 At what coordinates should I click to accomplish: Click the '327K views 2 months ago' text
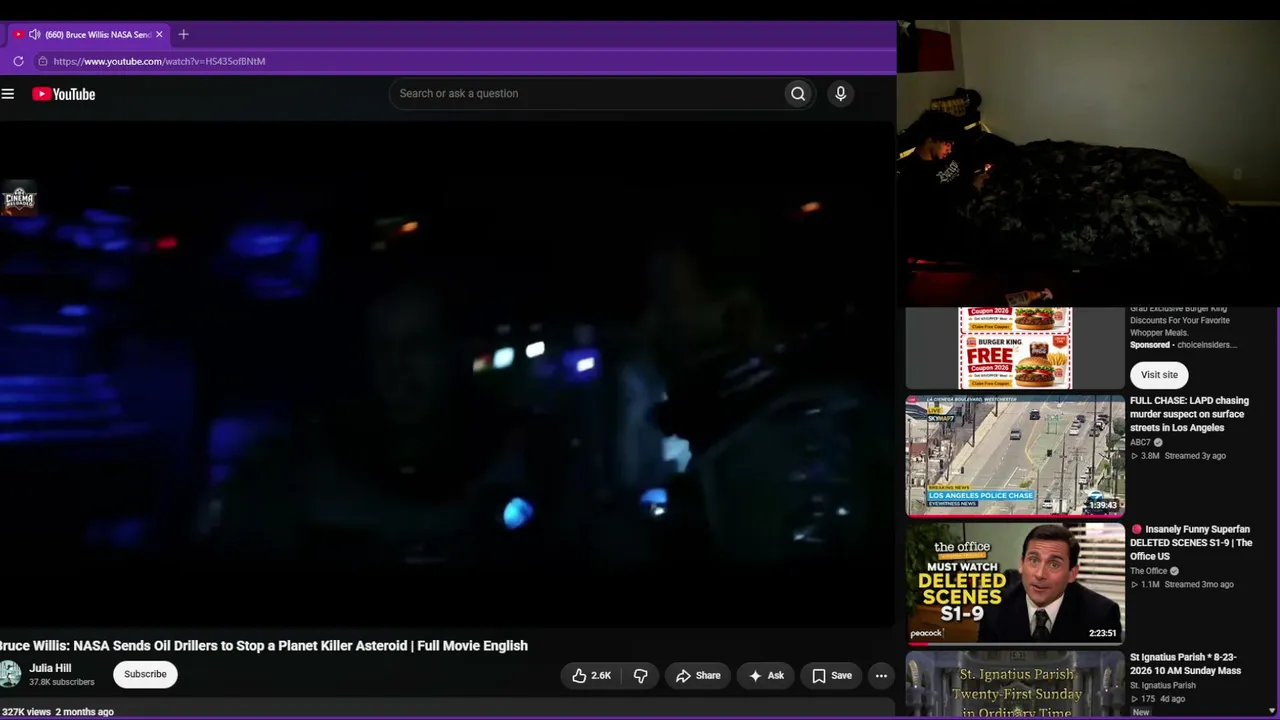[x=57, y=712]
